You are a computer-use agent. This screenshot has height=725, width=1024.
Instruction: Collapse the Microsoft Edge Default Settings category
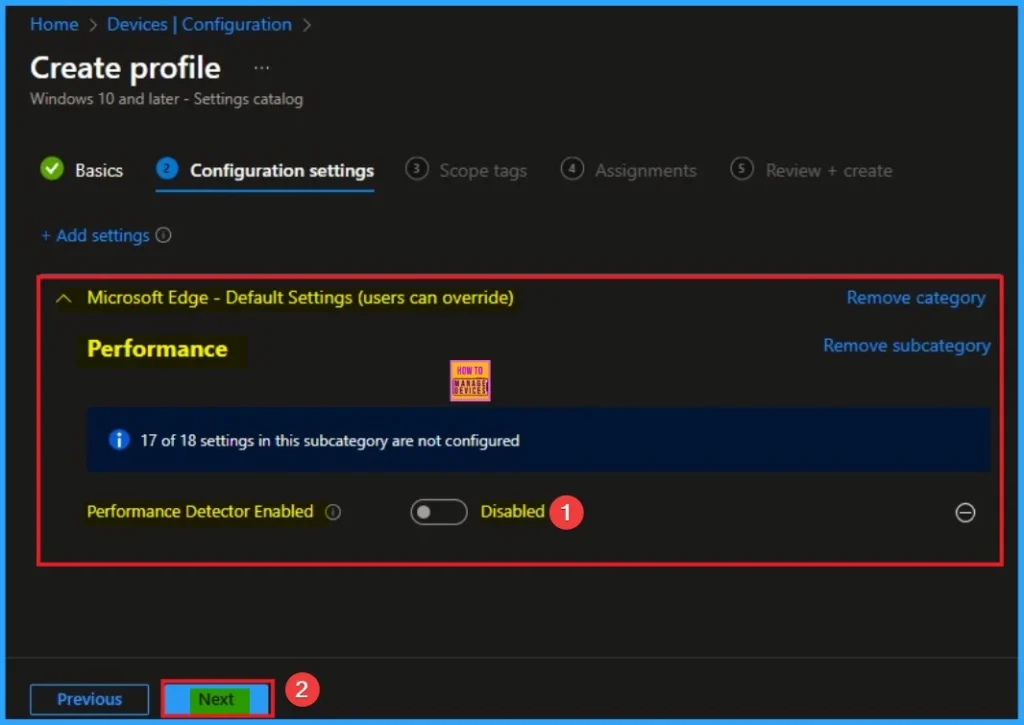[x=64, y=298]
